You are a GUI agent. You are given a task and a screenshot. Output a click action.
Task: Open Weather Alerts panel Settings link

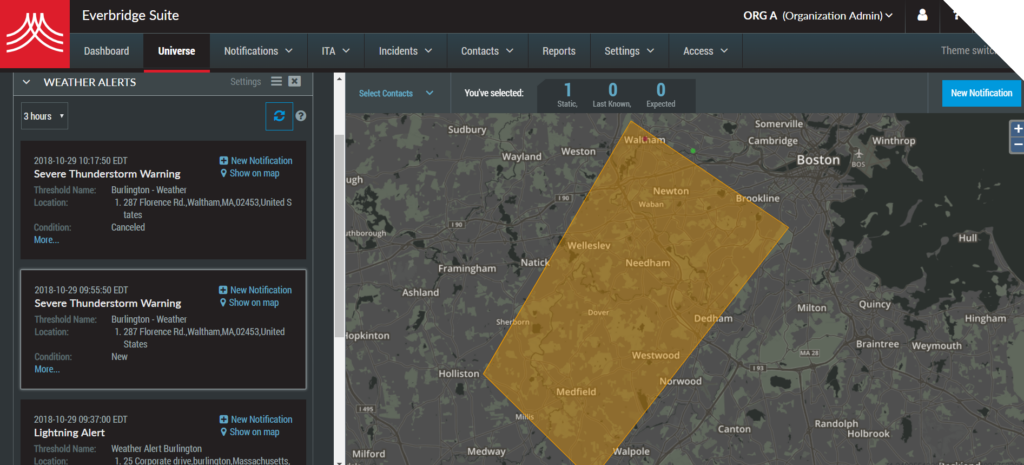coord(246,82)
